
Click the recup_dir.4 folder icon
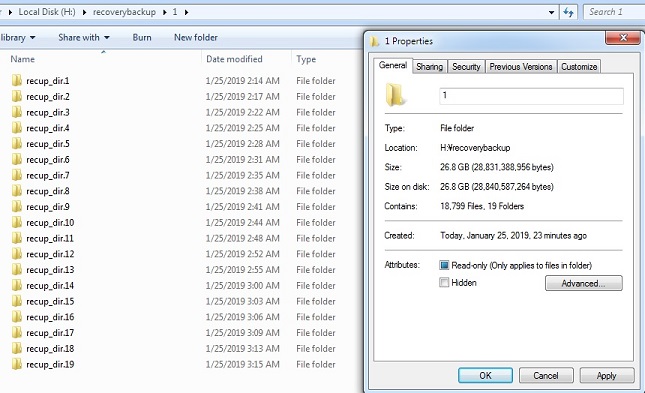pos(17,128)
